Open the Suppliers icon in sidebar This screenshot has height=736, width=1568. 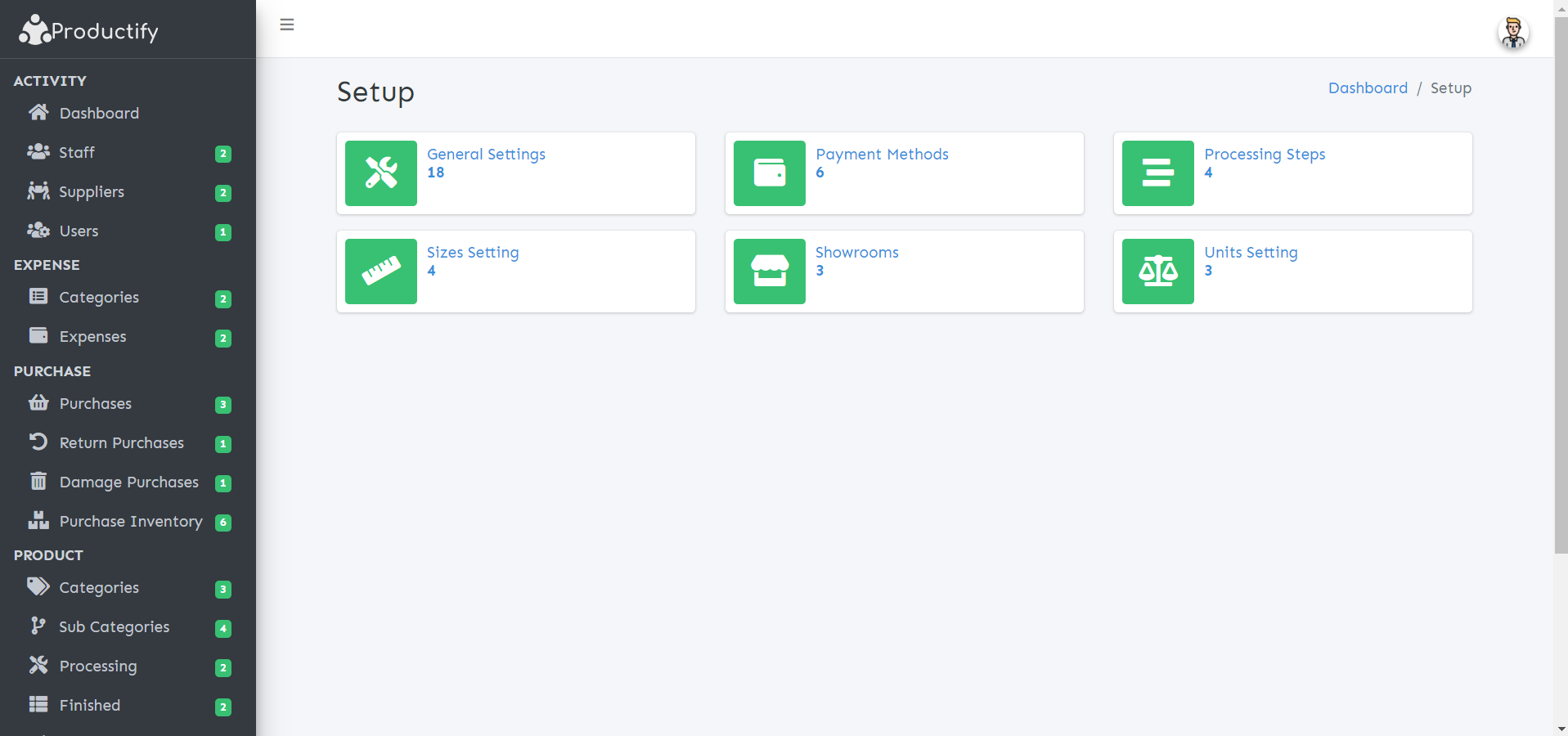38,191
